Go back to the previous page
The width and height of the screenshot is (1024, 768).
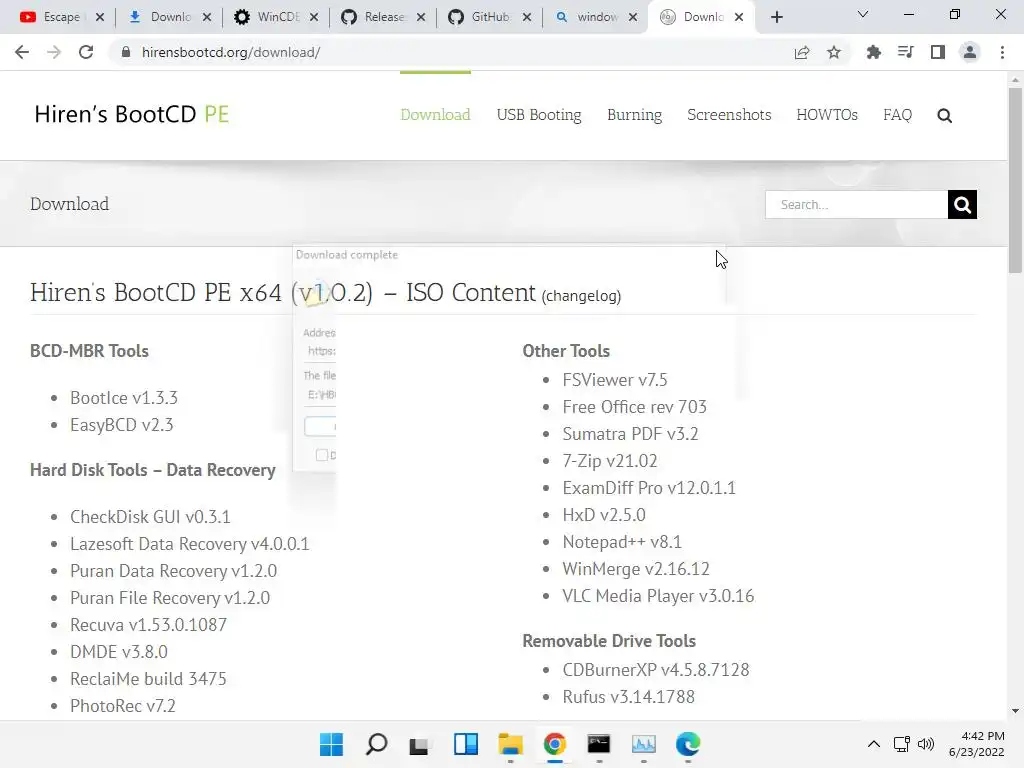coord(22,52)
